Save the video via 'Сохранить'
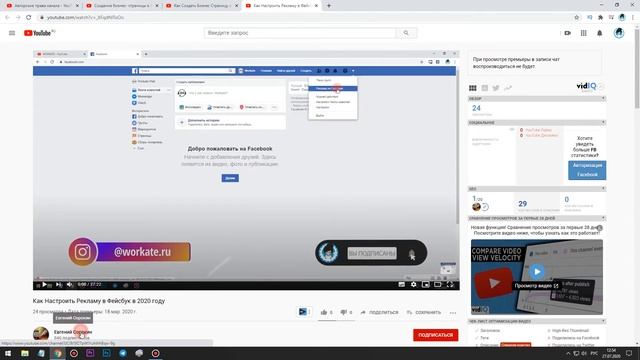Image resolution: width=640 pixels, height=360 pixels. (424, 312)
